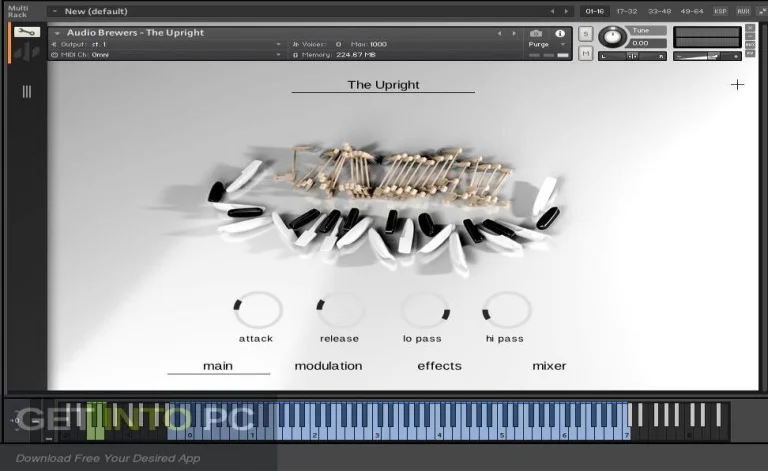Viewport: 768px width, 471px height.
Task: Click the Tune value 0.00 field
Action: tap(648, 43)
